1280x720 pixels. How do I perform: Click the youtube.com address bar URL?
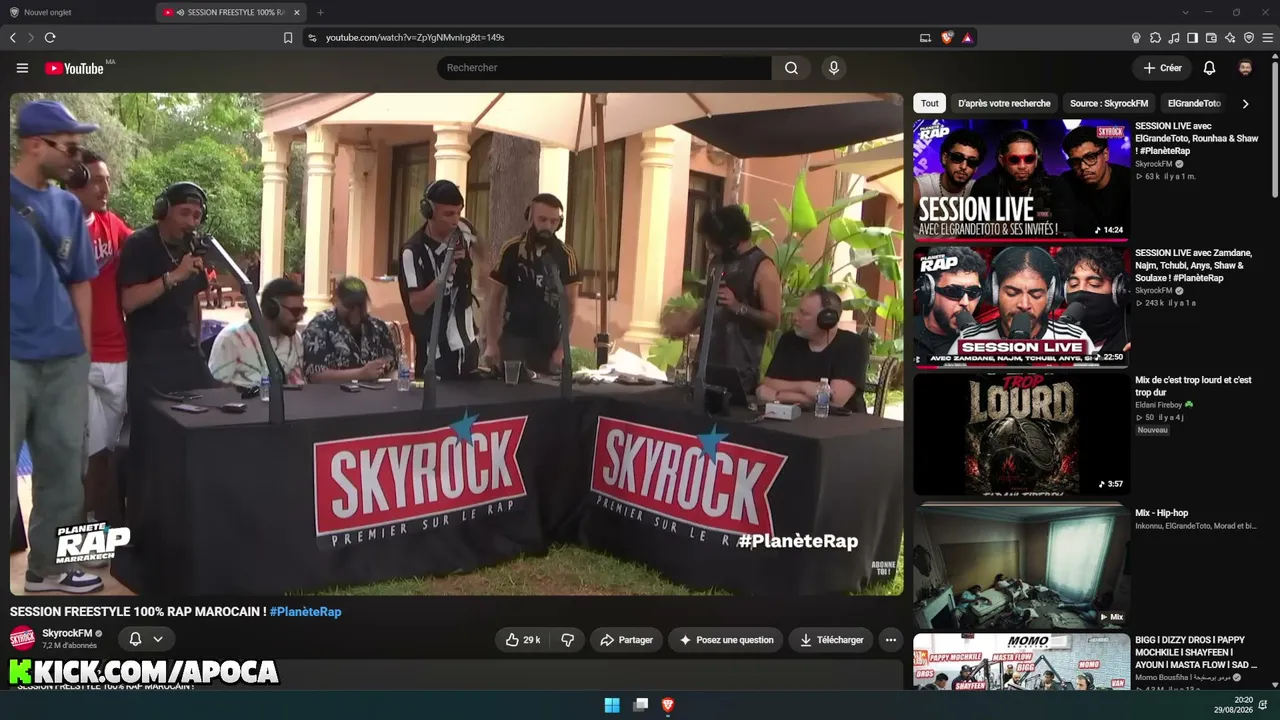pos(415,38)
